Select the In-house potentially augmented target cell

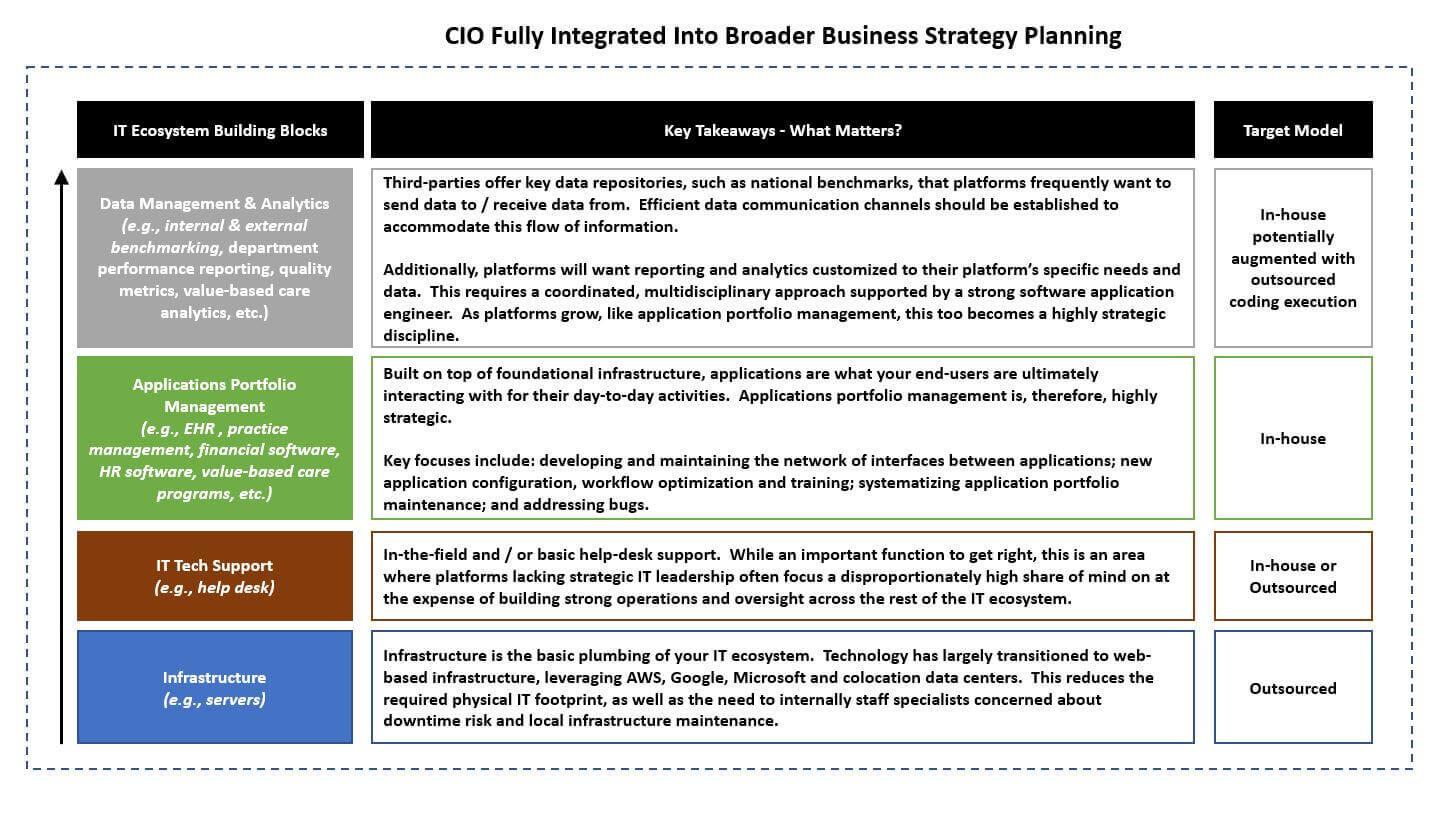click(1293, 258)
